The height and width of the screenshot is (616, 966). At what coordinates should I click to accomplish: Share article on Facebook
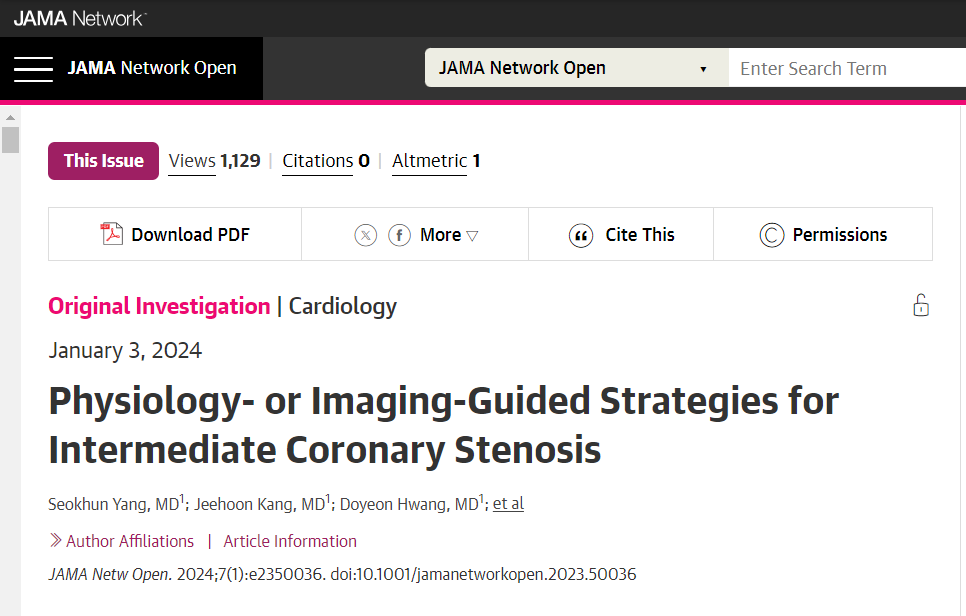coord(399,235)
